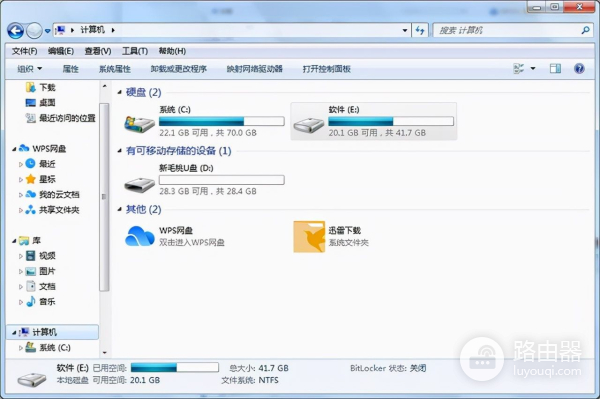Select the WPS网盘 cloud icon

139,236
